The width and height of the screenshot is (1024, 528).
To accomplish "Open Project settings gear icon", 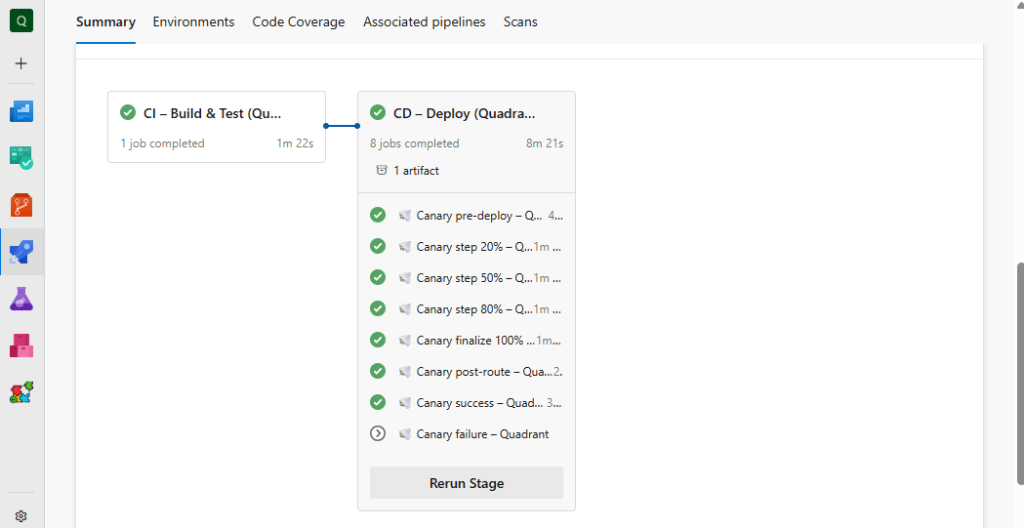I will 21,516.
